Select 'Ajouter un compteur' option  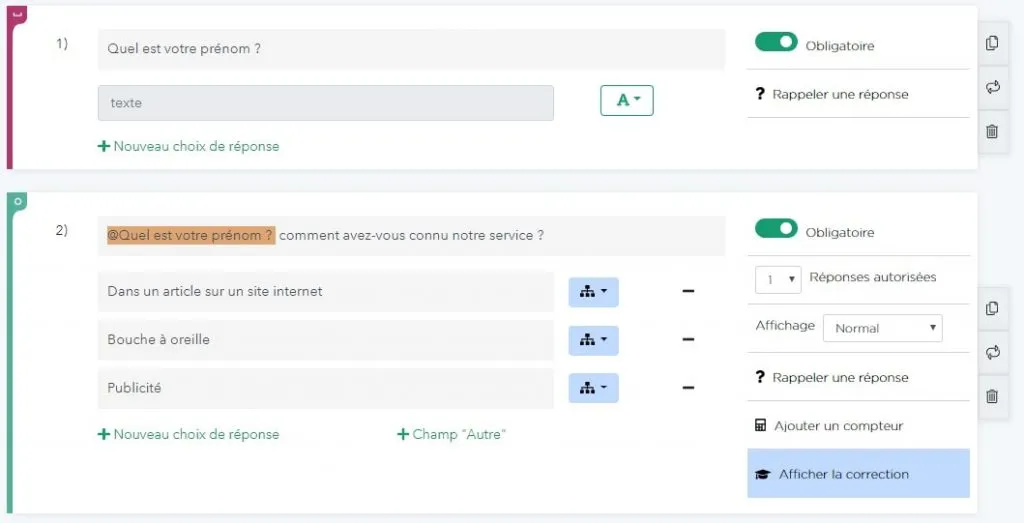point(838,426)
